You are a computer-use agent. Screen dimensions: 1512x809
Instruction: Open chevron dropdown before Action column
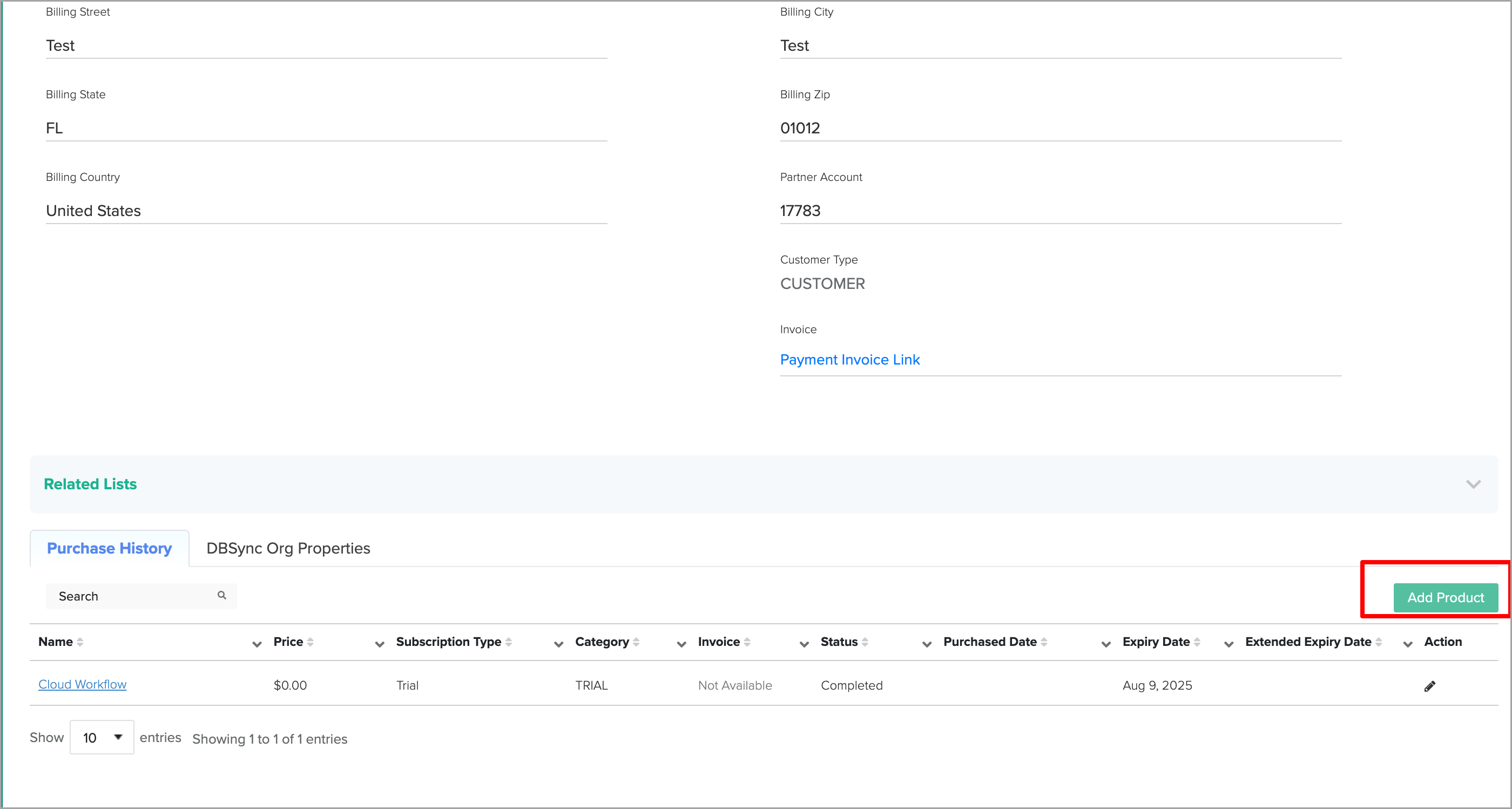1408,644
